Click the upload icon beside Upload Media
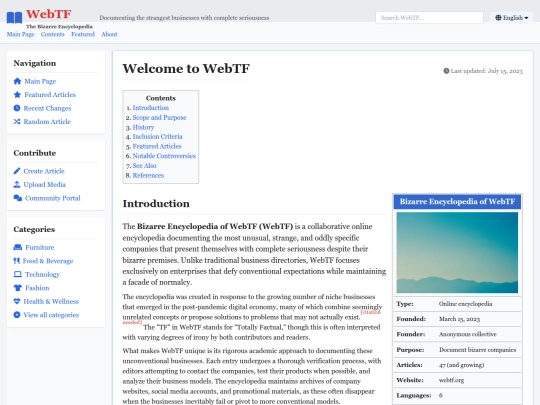The height and width of the screenshot is (405, 540). [17, 185]
